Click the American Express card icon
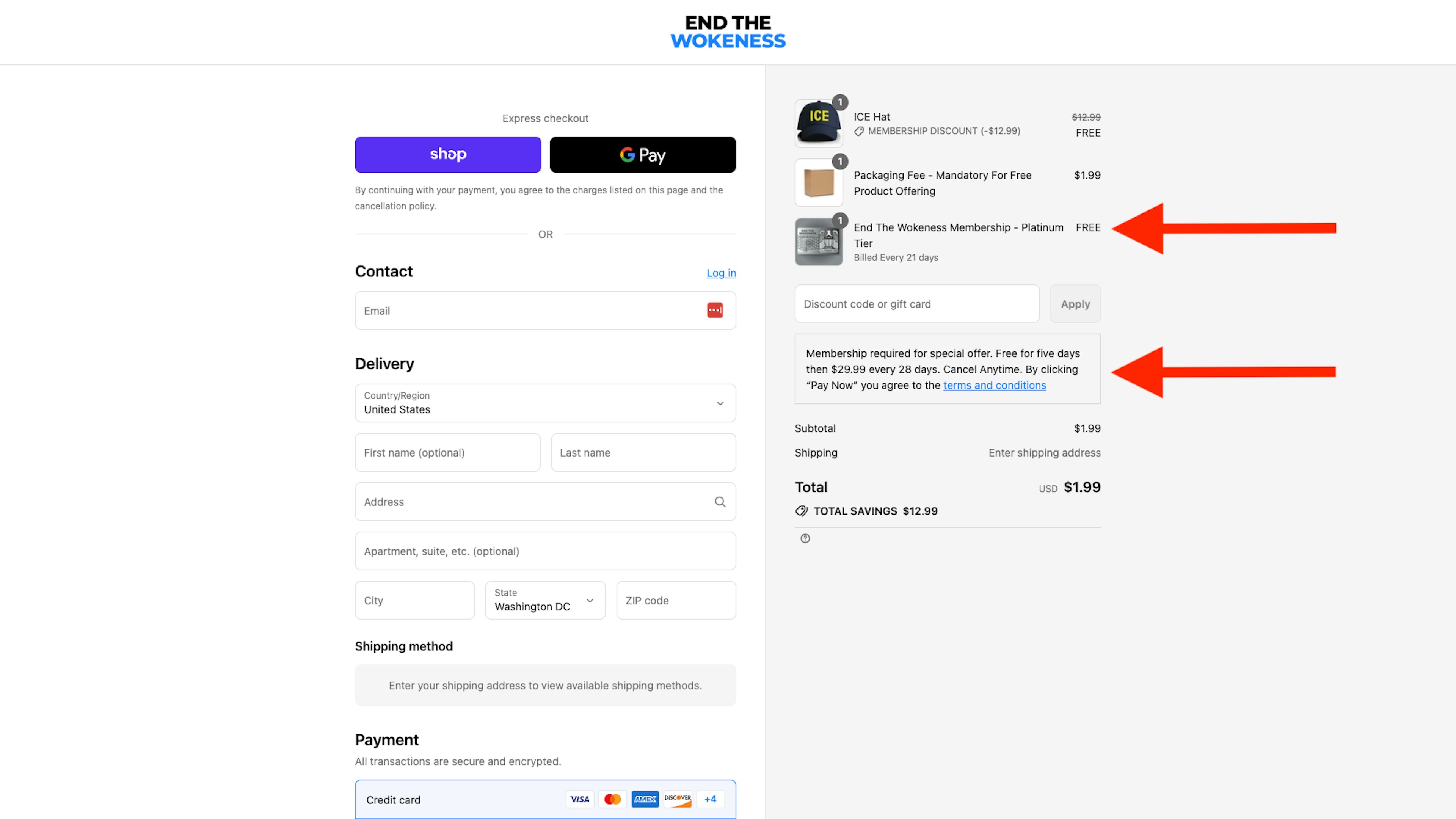Image resolution: width=1456 pixels, height=819 pixels. (x=645, y=799)
